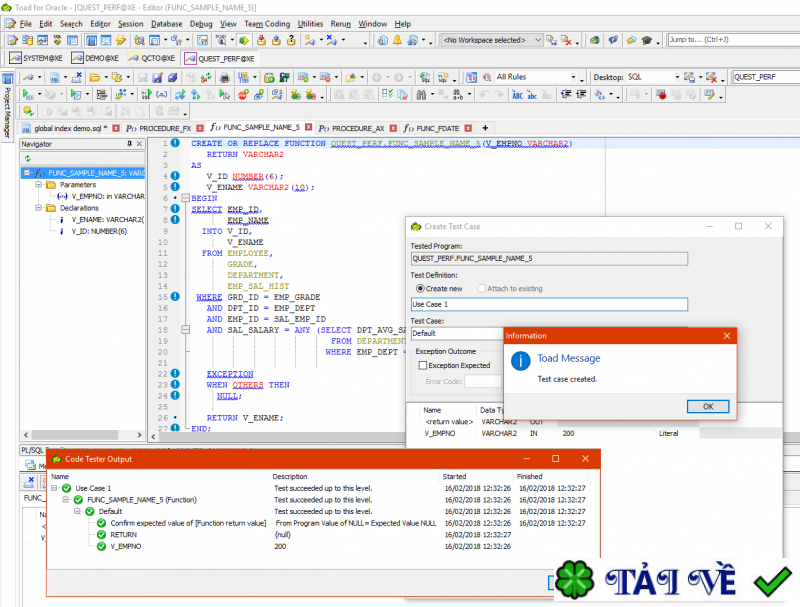Close FUNC_SAMPLE_NAME_5 tab with red X
The width and height of the screenshot is (800, 607).
(x=307, y=128)
